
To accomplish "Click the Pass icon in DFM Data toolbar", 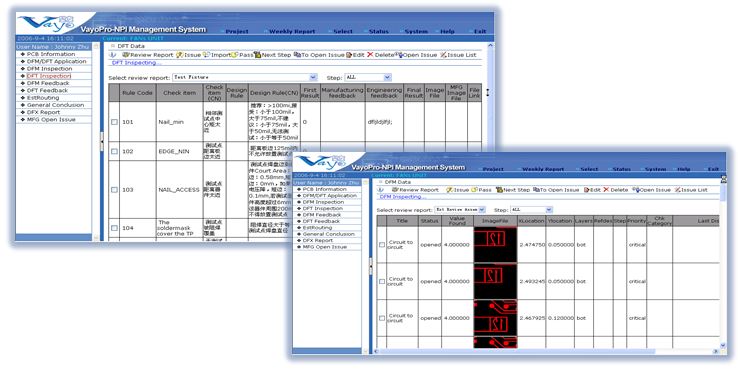I will point(475,190).
